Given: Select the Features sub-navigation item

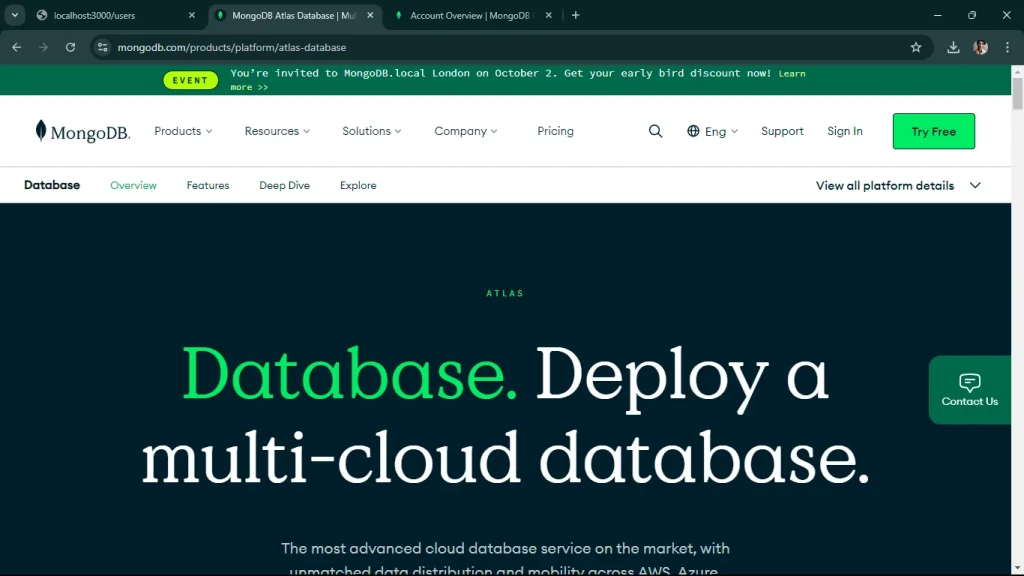Looking at the screenshot, I should coord(207,185).
